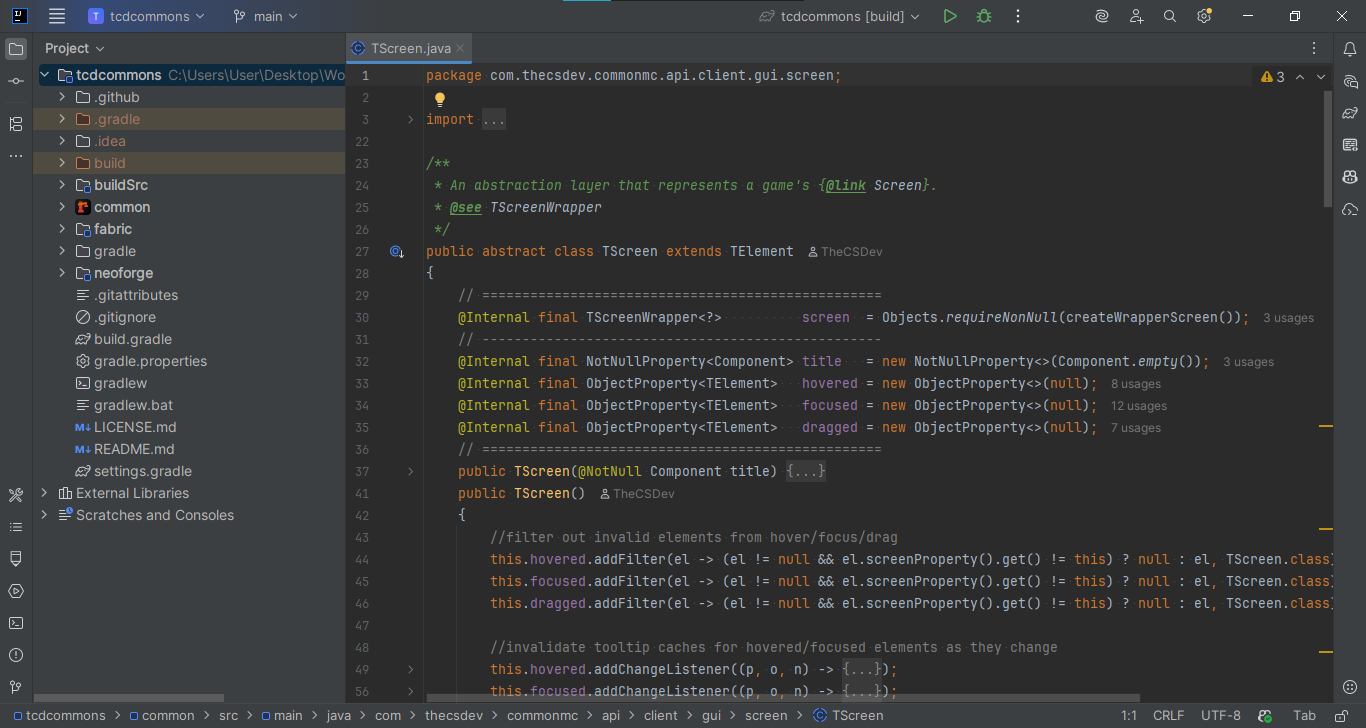Open the IDE Settings gear

point(1204,16)
